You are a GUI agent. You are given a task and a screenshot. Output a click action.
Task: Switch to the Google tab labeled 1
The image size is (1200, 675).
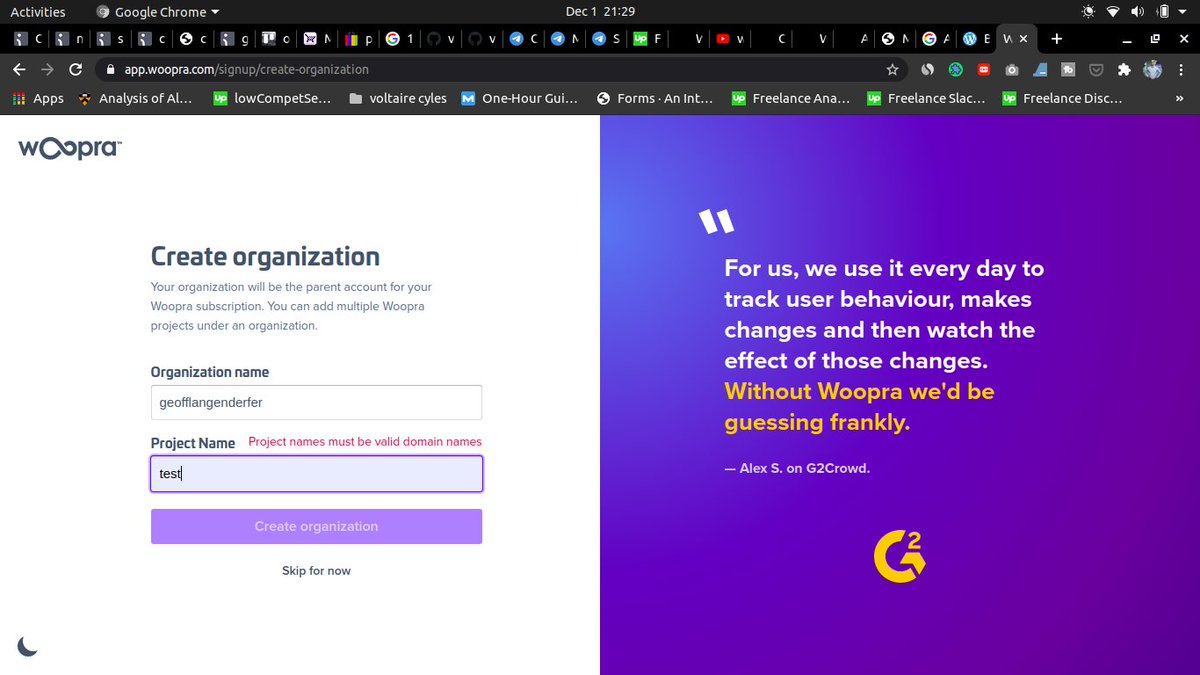399,39
